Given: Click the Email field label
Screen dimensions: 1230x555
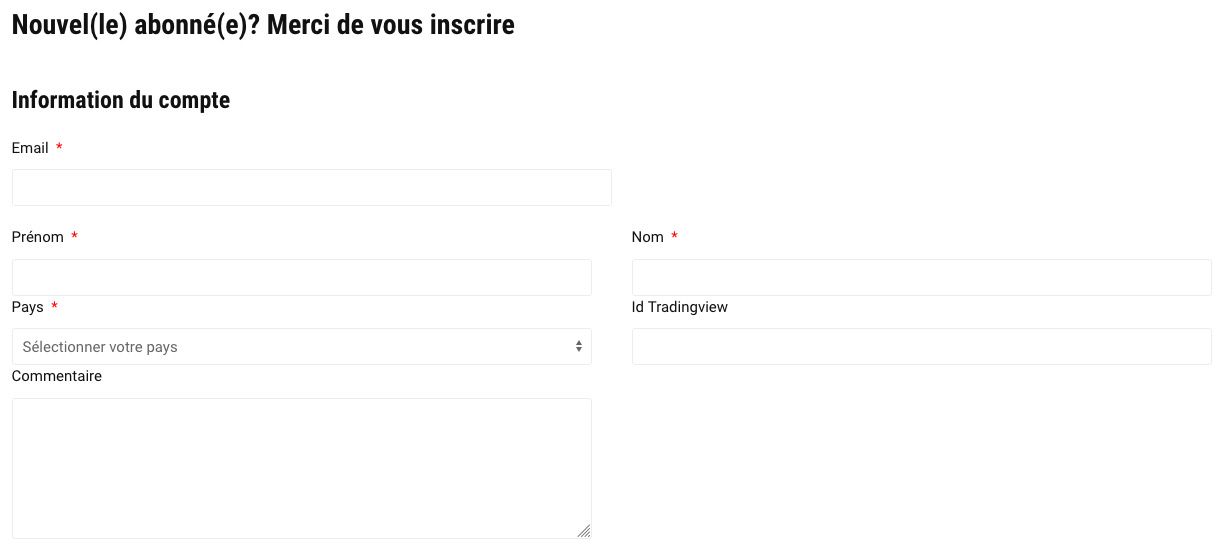Looking at the screenshot, I should (x=30, y=148).
